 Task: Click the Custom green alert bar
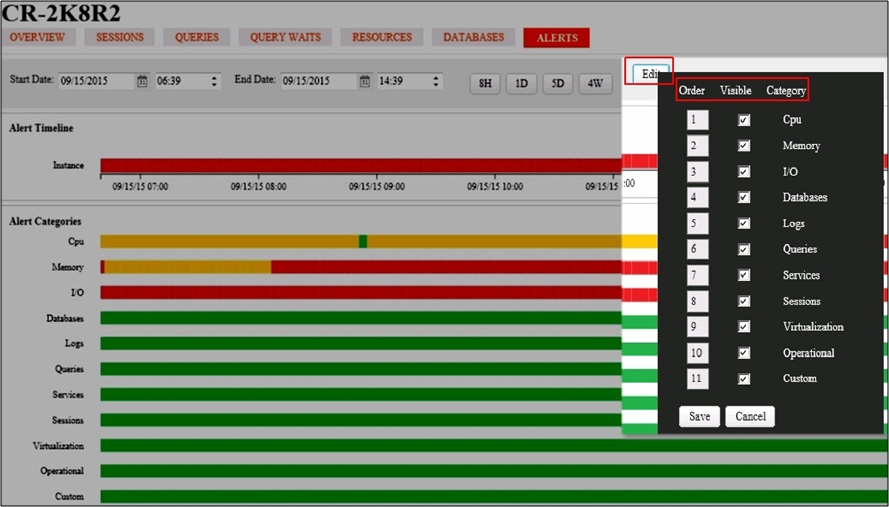(x=493, y=497)
